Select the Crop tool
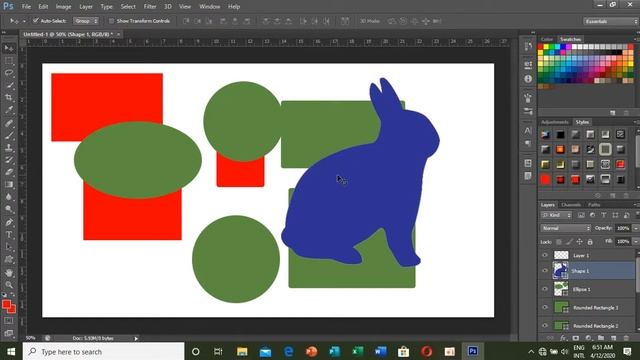Image resolution: width=640 pixels, height=360 pixels. coord(9,98)
